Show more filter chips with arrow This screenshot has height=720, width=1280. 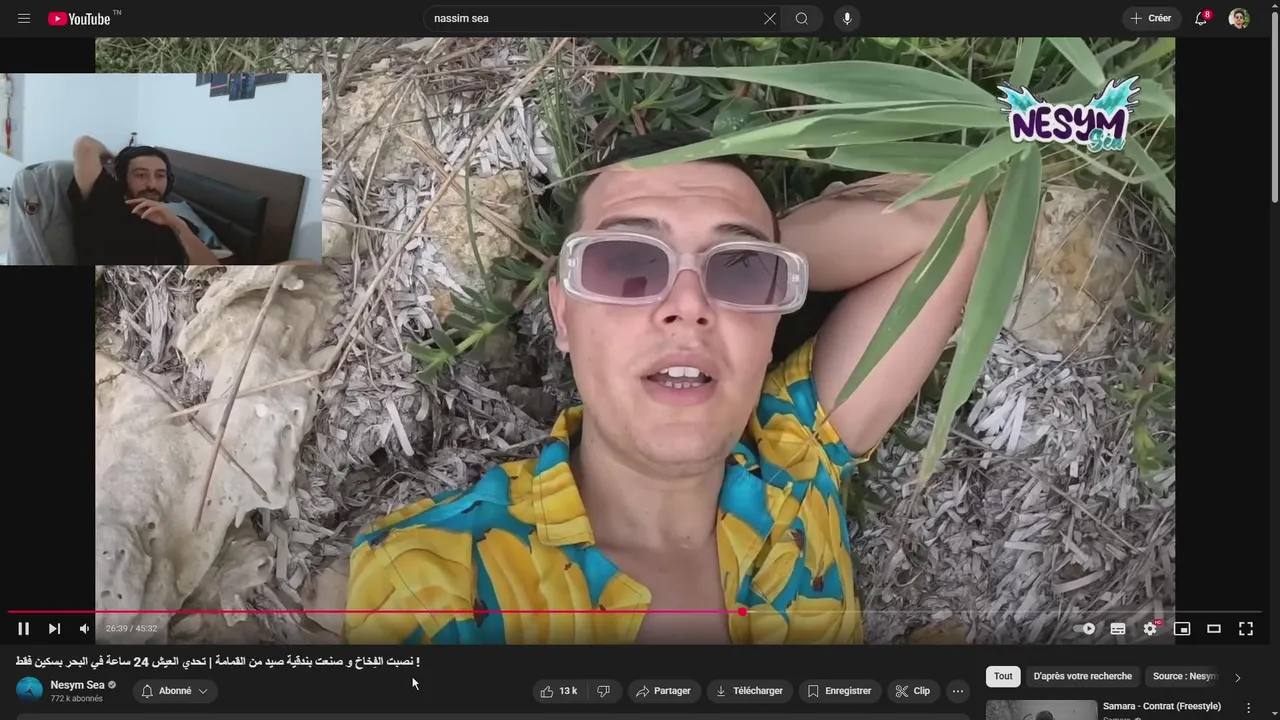[1237, 677]
